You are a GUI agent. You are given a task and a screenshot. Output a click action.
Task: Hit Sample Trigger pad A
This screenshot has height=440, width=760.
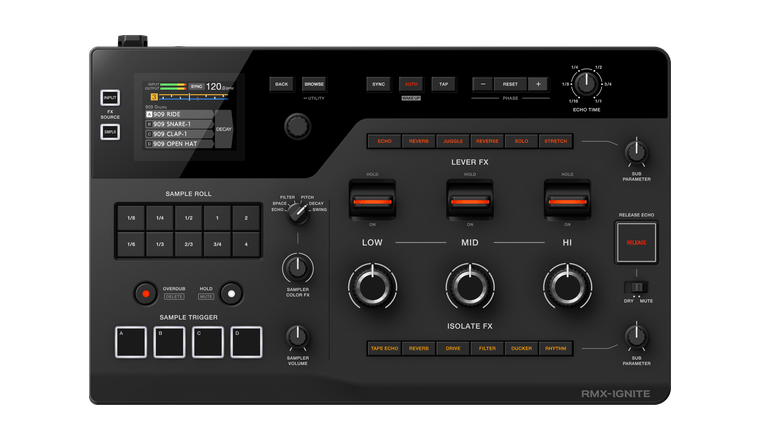click(x=132, y=343)
